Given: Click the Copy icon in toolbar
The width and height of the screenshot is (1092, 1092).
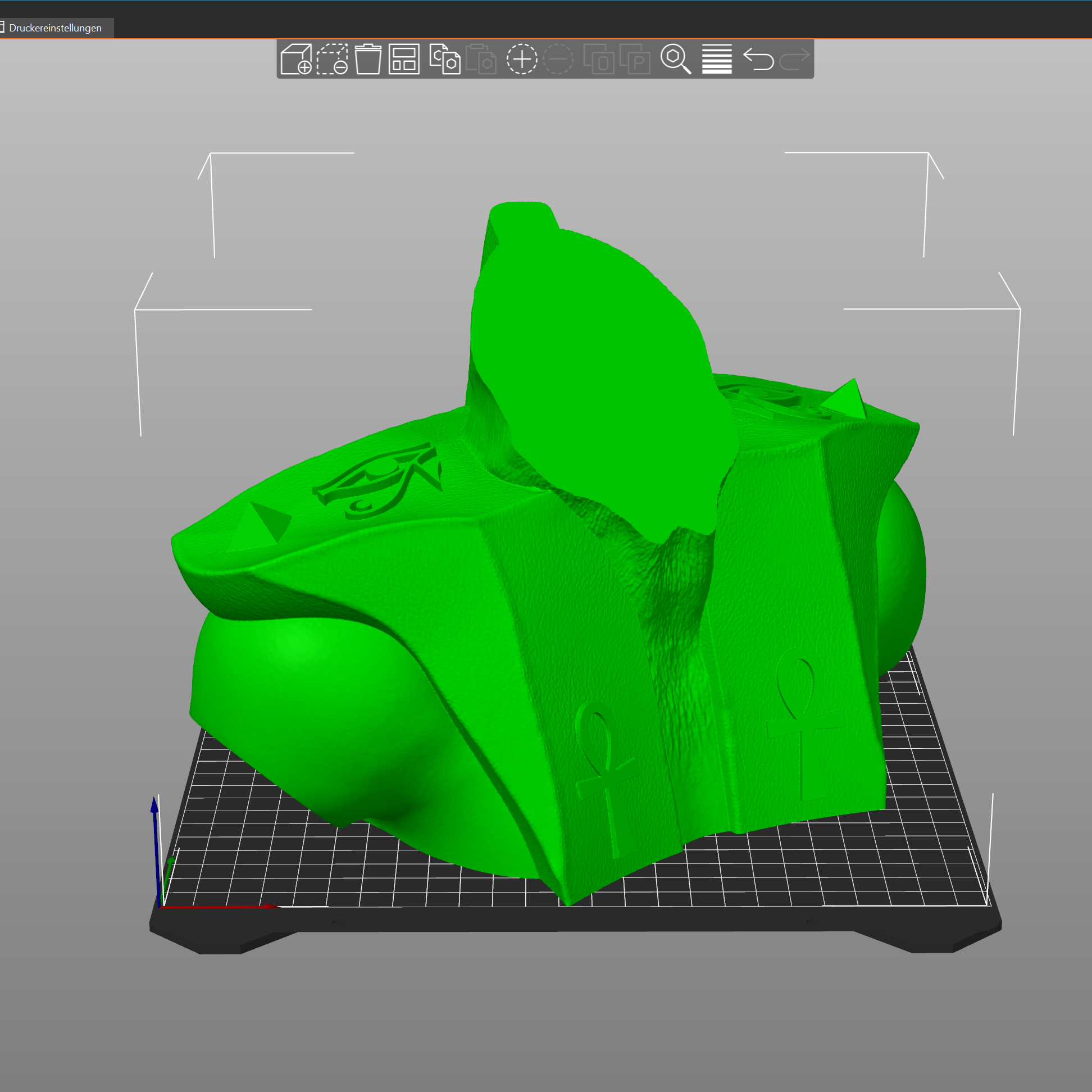Looking at the screenshot, I should click(x=445, y=59).
